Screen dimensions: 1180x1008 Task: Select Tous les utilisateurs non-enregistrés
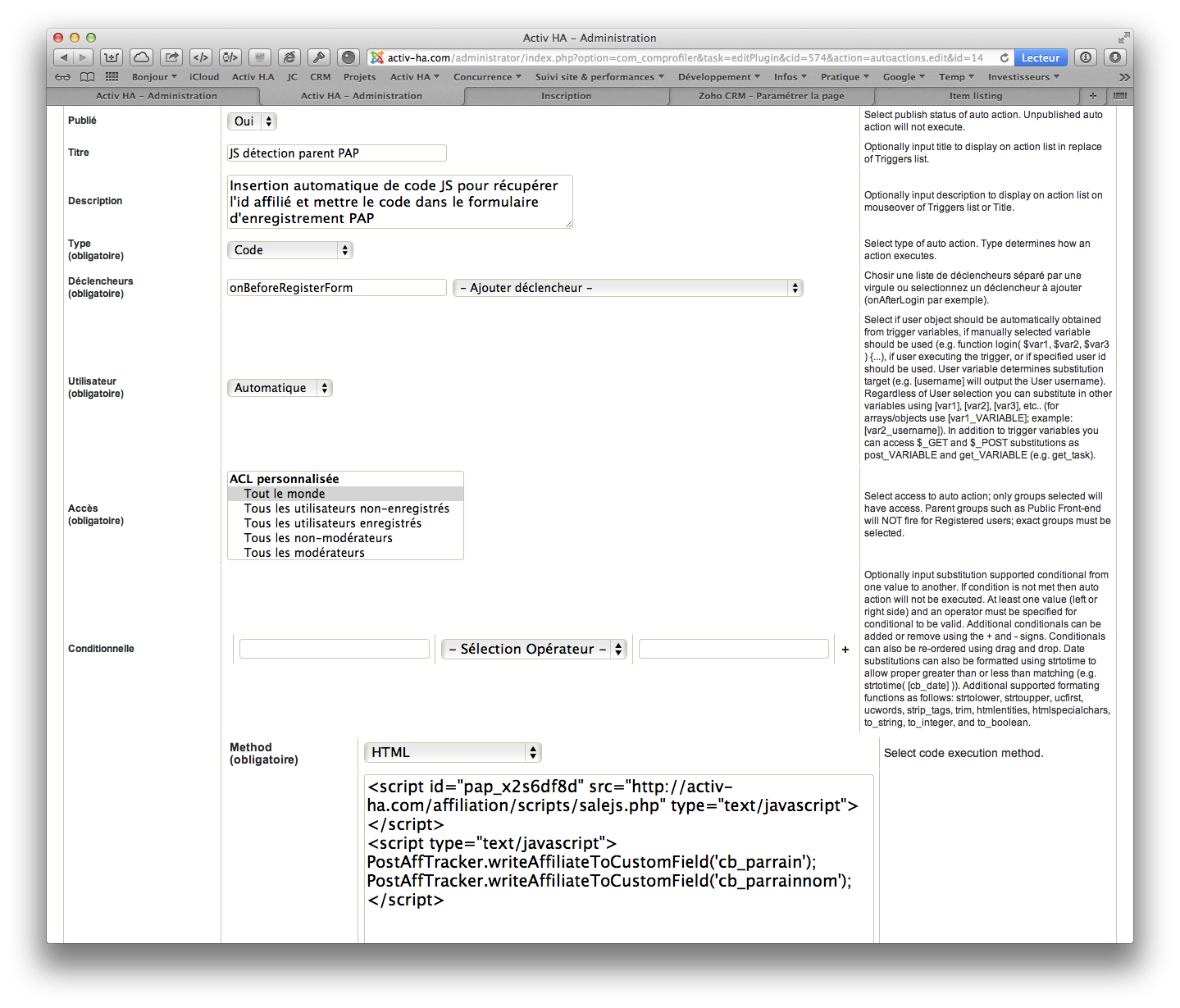(345, 509)
